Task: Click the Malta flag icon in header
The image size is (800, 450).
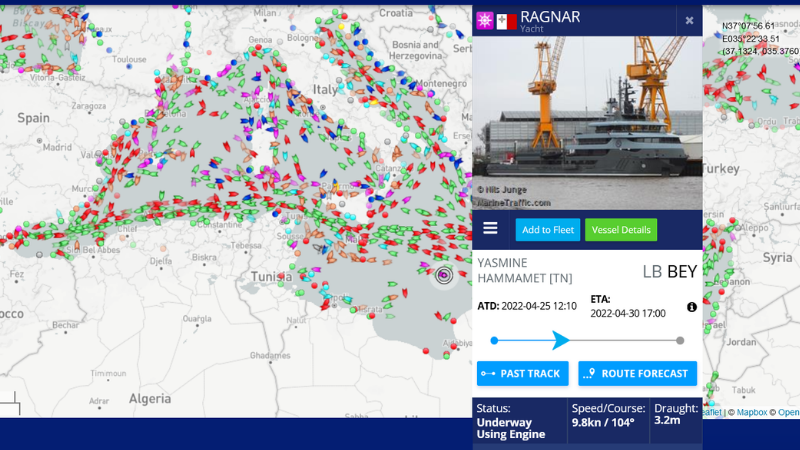Action: pyautogui.click(x=507, y=21)
